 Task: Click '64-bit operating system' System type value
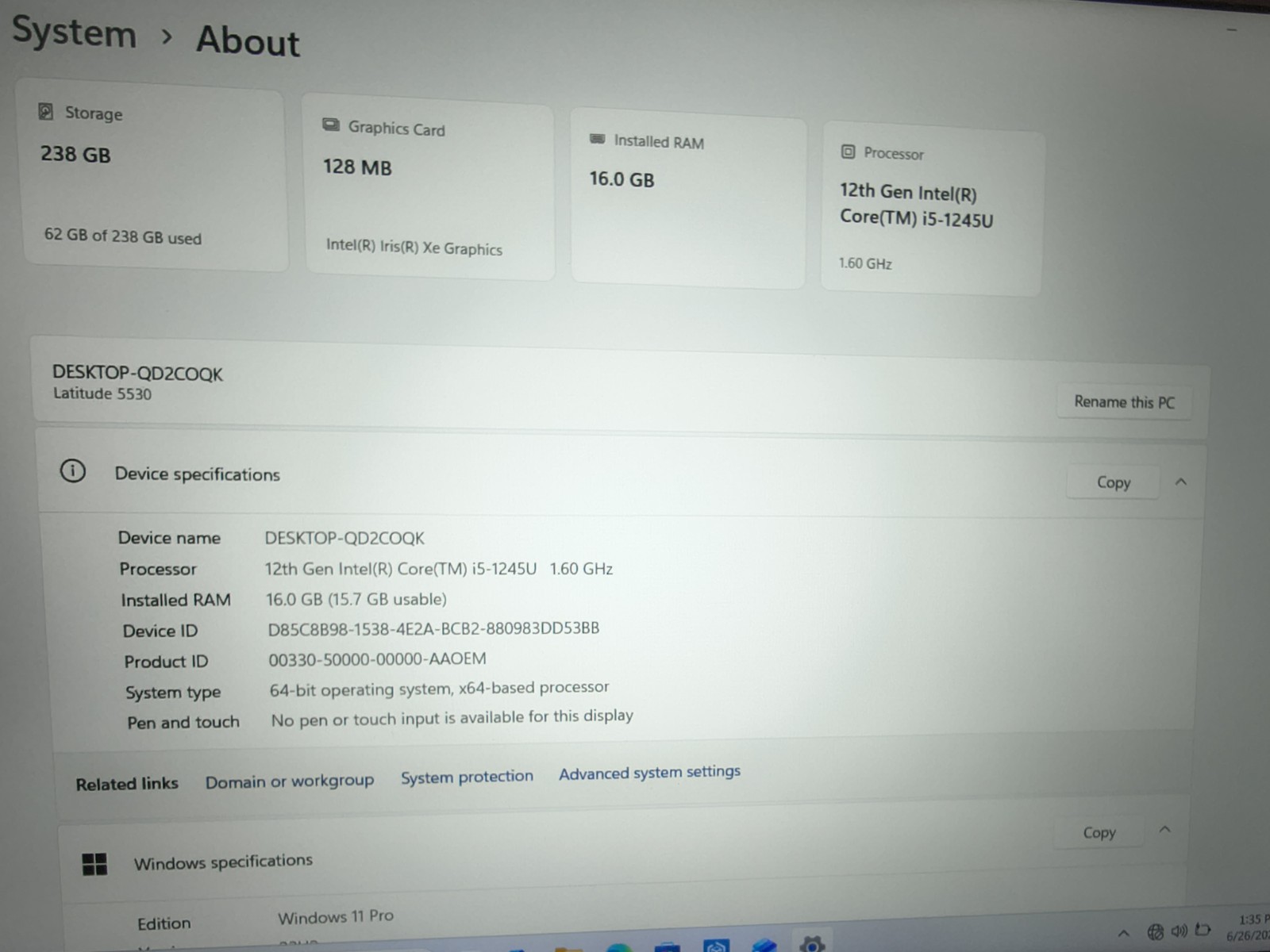(439, 689)
